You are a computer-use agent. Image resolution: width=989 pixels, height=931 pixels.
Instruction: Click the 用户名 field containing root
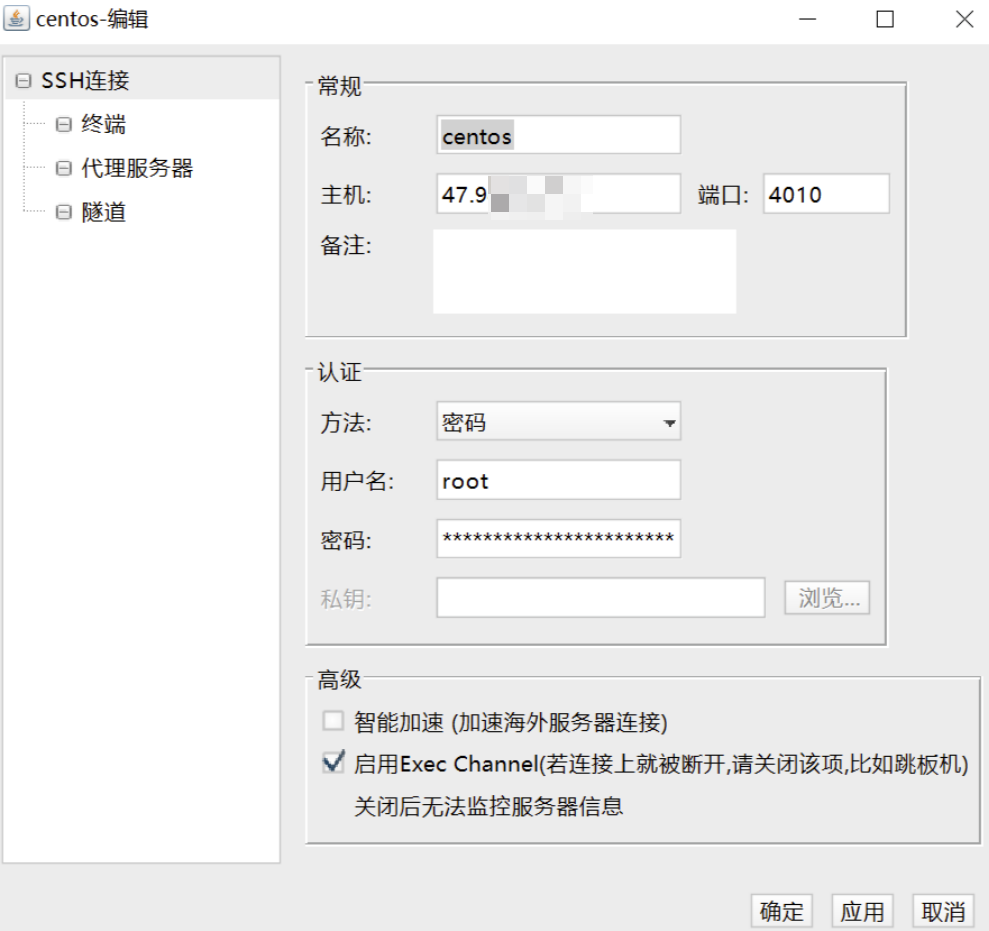pos(558,480)
